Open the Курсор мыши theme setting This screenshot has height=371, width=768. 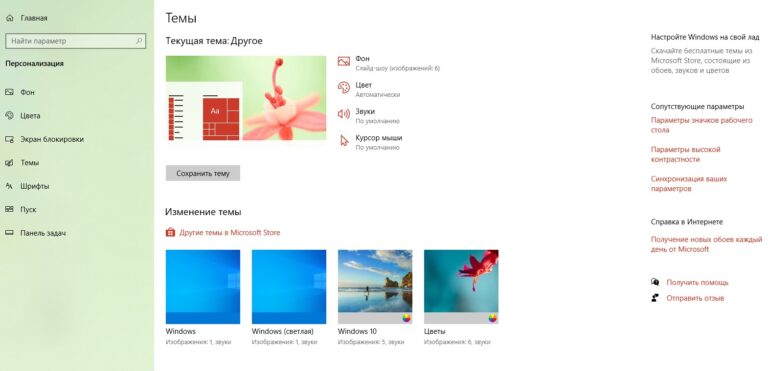[370, 143]
